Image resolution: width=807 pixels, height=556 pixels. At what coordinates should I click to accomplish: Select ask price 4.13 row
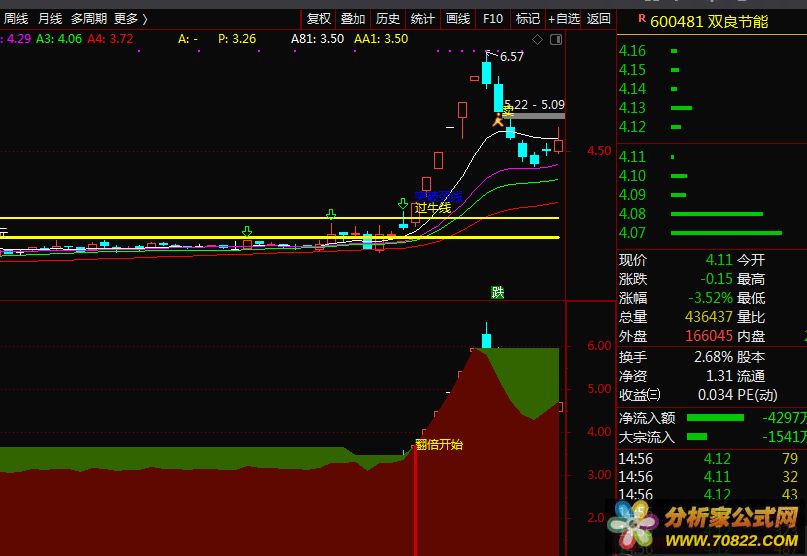tap(712, 108)
